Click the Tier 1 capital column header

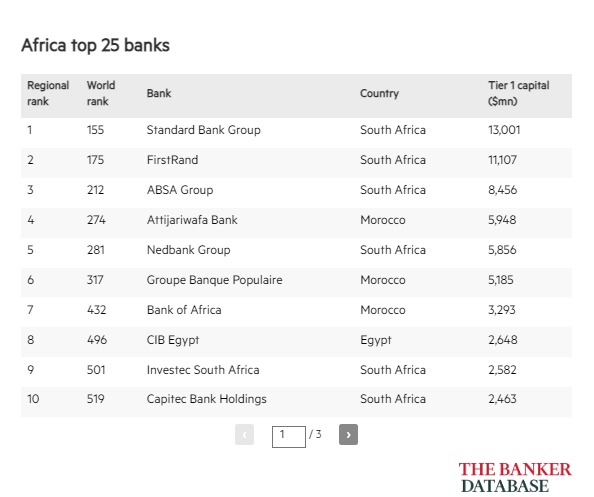click(519, 93)
